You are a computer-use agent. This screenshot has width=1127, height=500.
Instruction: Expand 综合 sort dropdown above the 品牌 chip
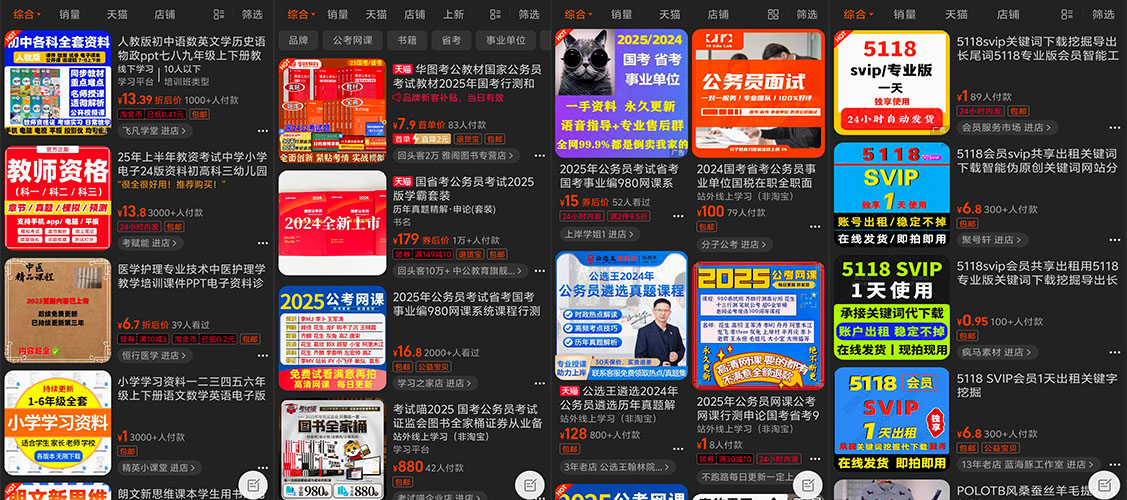click(x=300, y=14)
